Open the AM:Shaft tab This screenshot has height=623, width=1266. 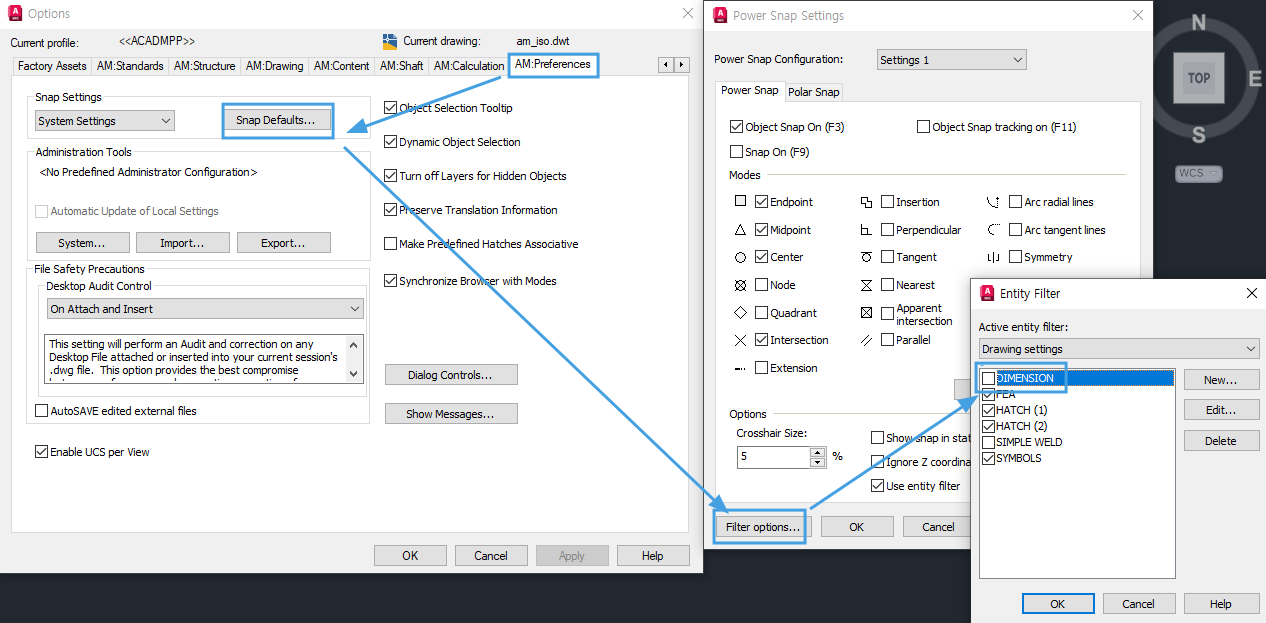point(401,66)
